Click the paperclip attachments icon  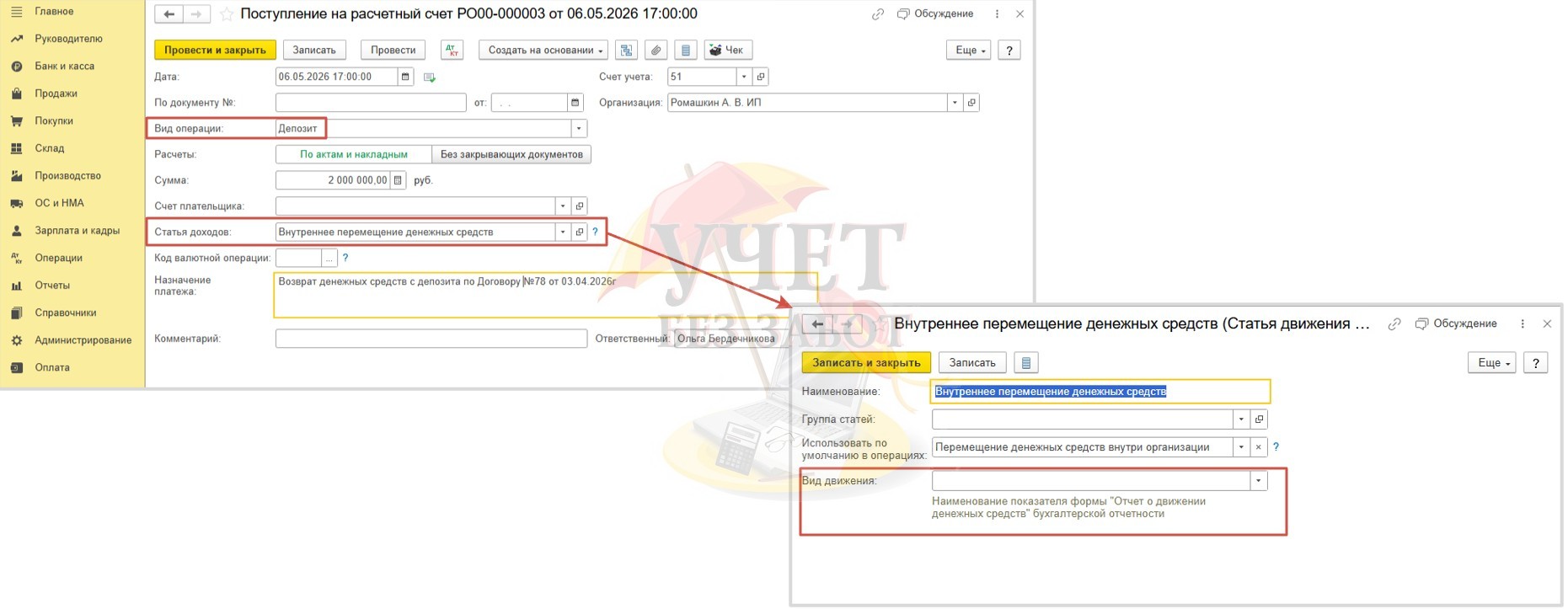click(656, 51)
